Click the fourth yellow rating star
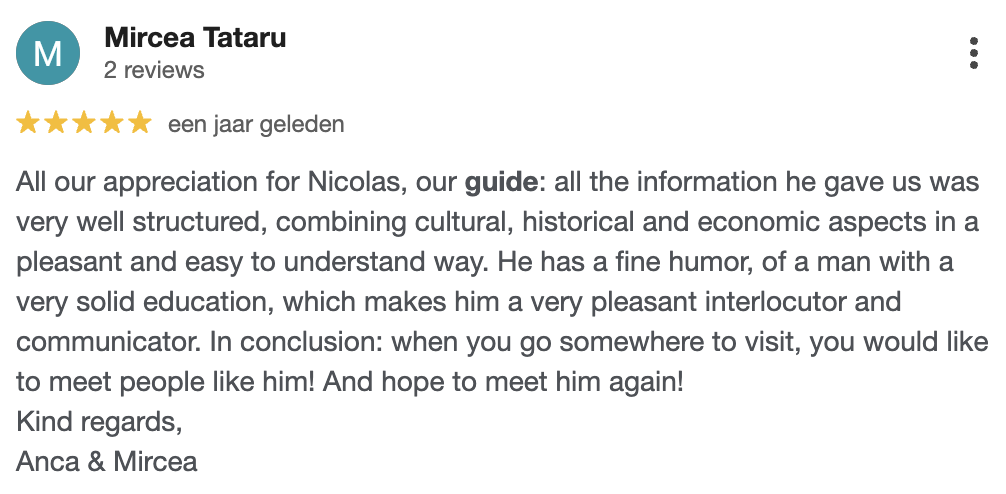The height and width of the screenshot is (494, 1006). coord(111,124)
